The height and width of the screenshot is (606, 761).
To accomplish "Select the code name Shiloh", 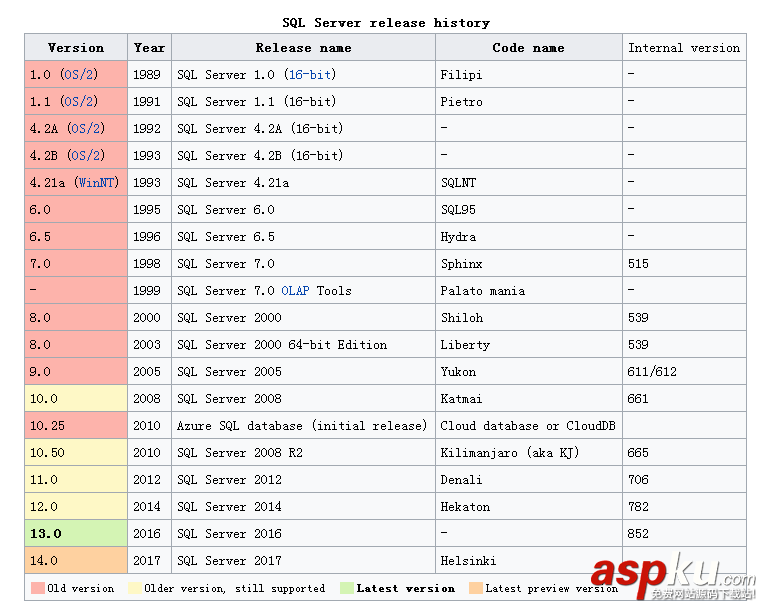I will pyautogui.click(x=462, y=318).
